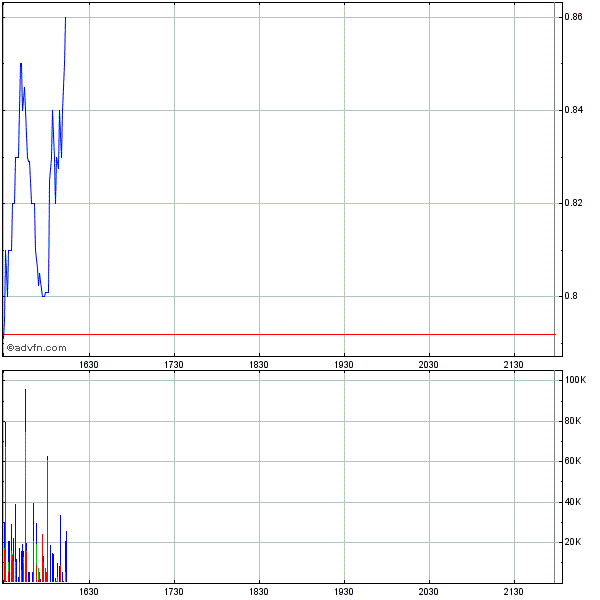Screen dimensions: 600x600
Task: Click 1630 label under volume chart
Action: (89, 592)
